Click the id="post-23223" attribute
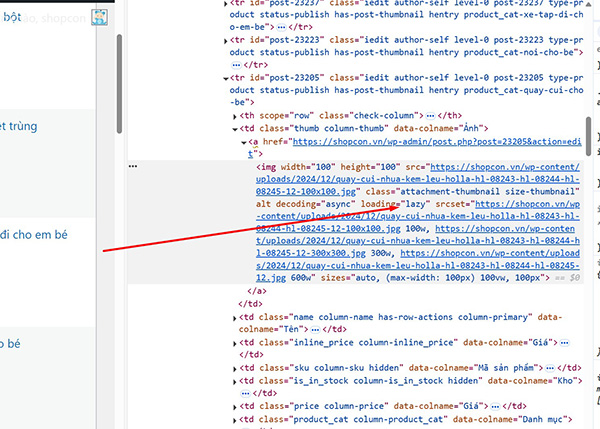Screen dimensions: 600x429 pos(287,40)
